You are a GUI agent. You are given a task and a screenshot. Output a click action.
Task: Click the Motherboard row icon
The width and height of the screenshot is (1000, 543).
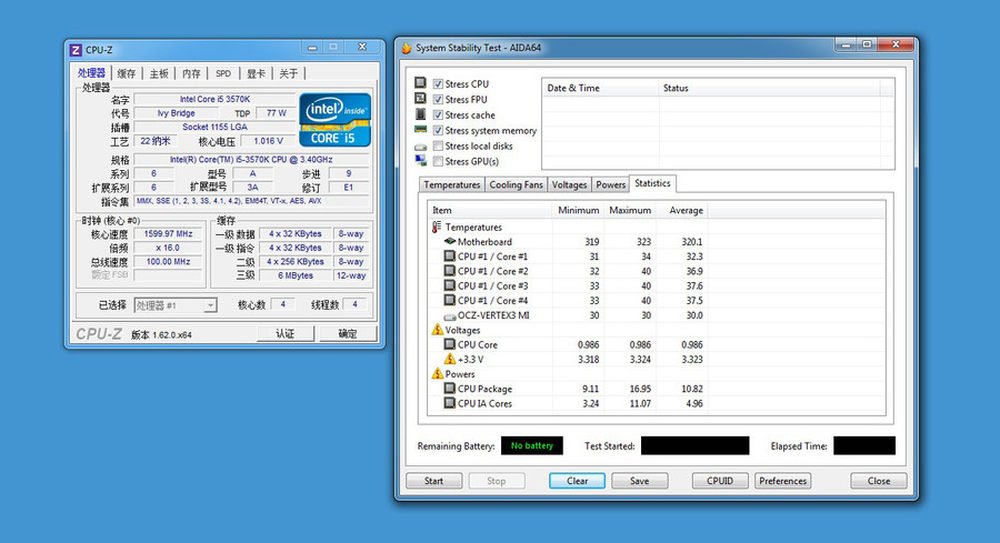(450, 241)
